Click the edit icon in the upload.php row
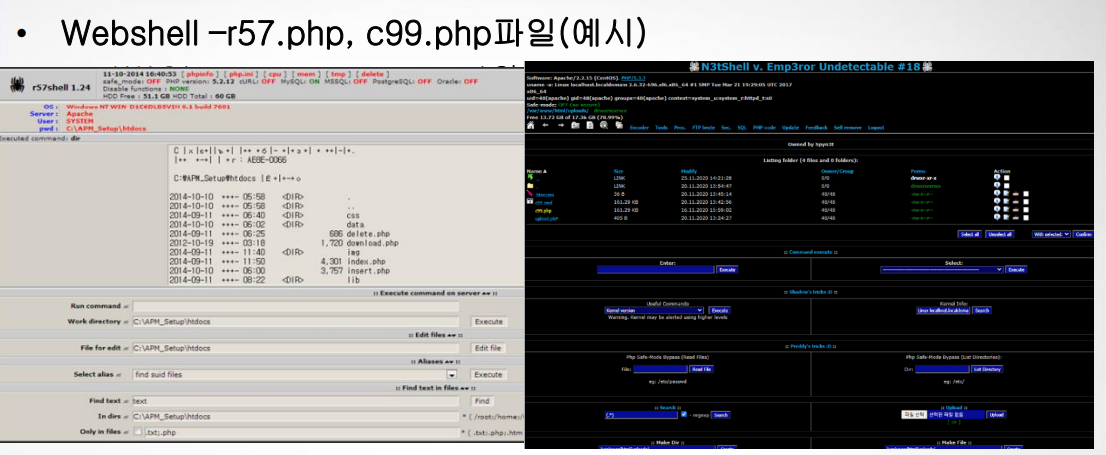This screenshot has width=1106, height=455. (1007, 217)
